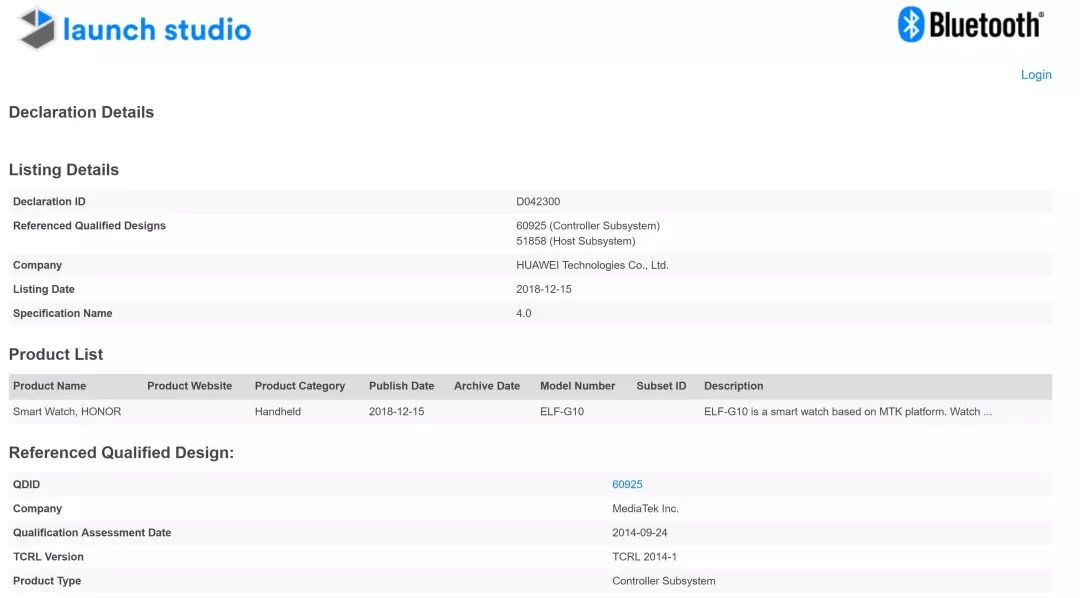Image resolution: width=1080 pixels, height=598 pixels.
Task: Click the Declaration ID value D042300
Action: point(538,201)
